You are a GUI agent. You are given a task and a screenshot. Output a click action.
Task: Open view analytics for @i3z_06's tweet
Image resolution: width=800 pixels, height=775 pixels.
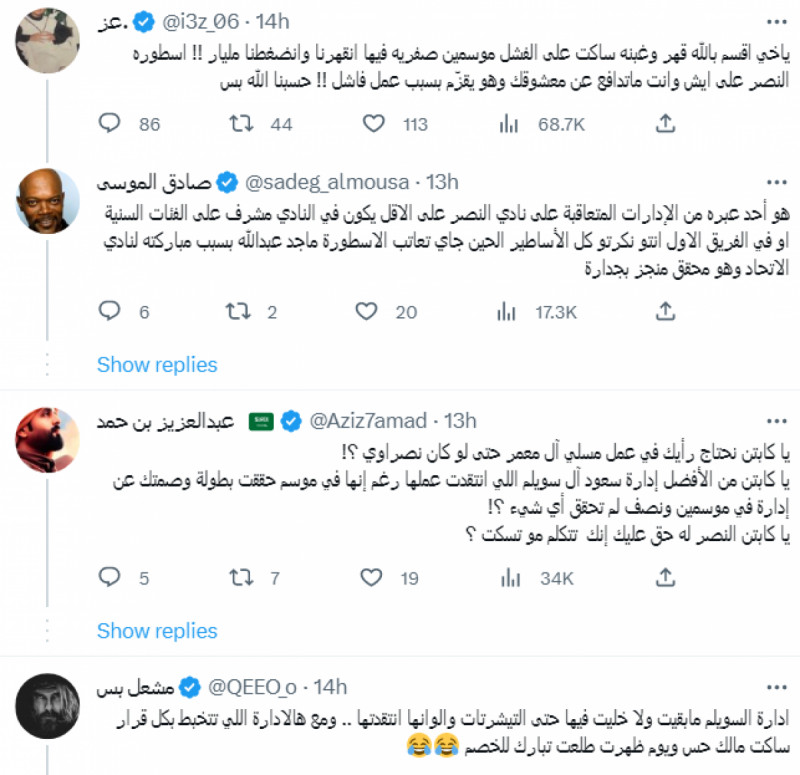click(510, 124)
